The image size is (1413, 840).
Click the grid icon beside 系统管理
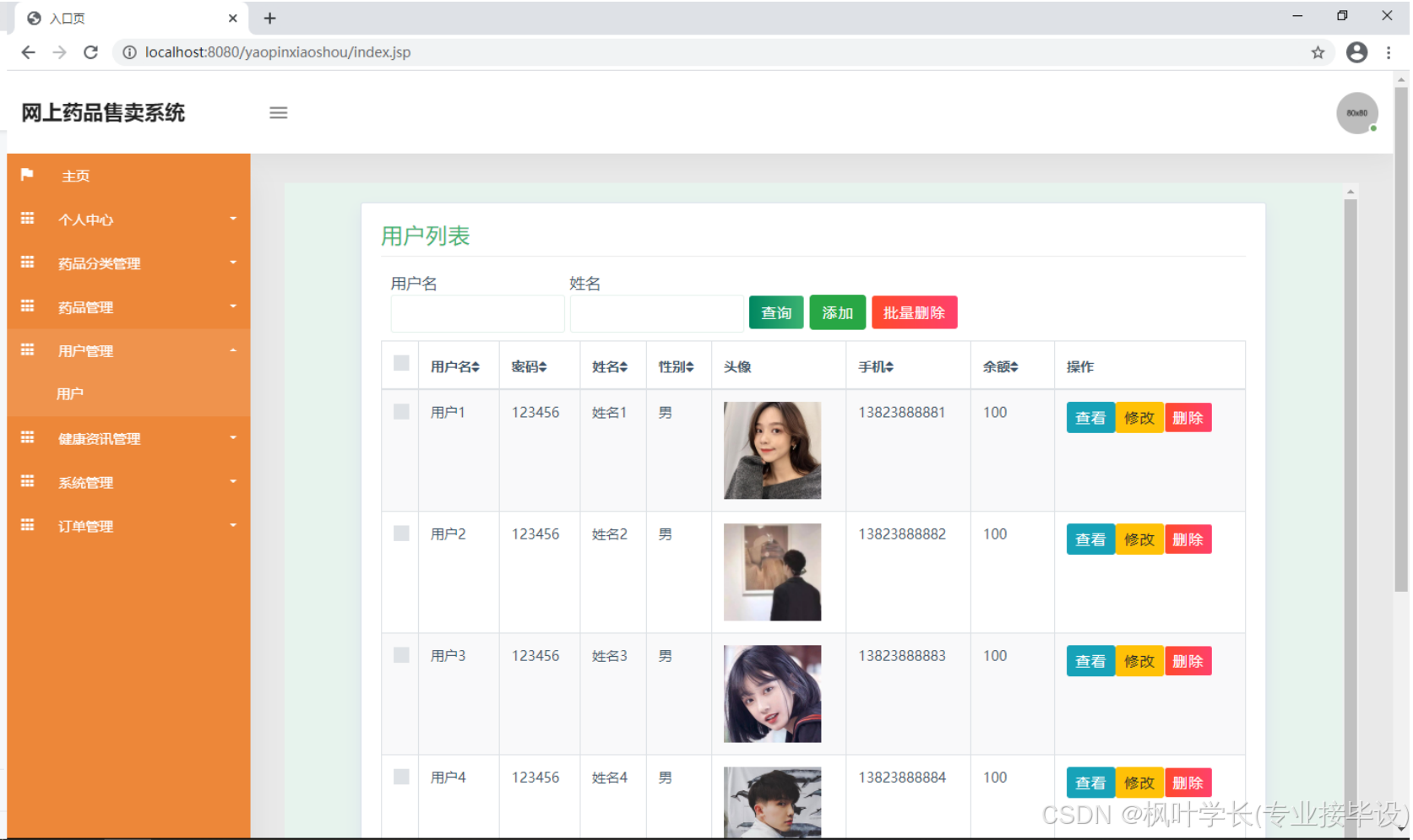(x=27, y=481)
